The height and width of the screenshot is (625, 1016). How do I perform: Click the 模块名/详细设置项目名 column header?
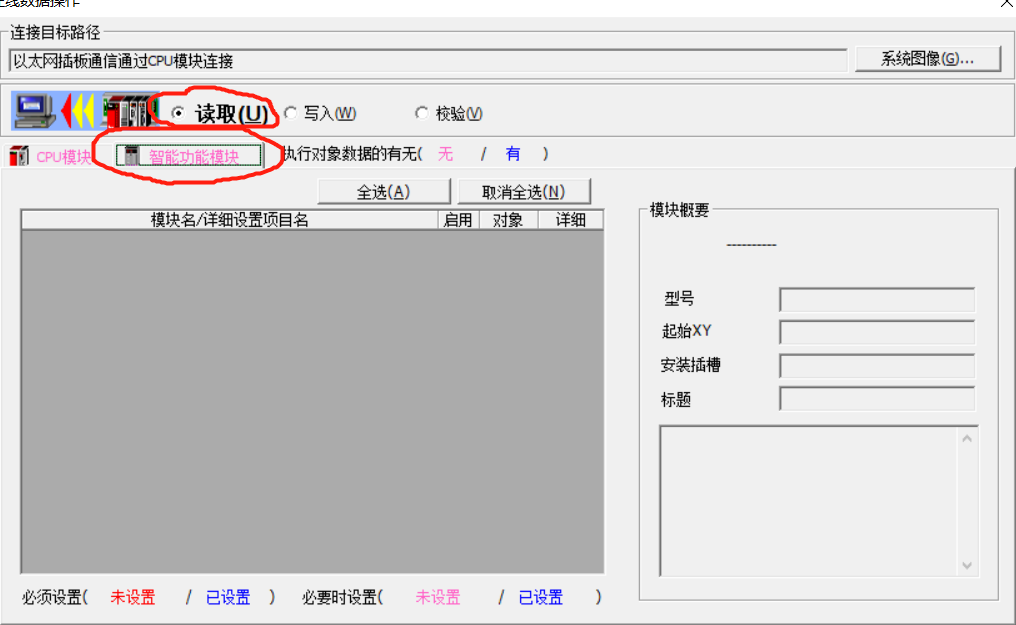click(229, 220)
